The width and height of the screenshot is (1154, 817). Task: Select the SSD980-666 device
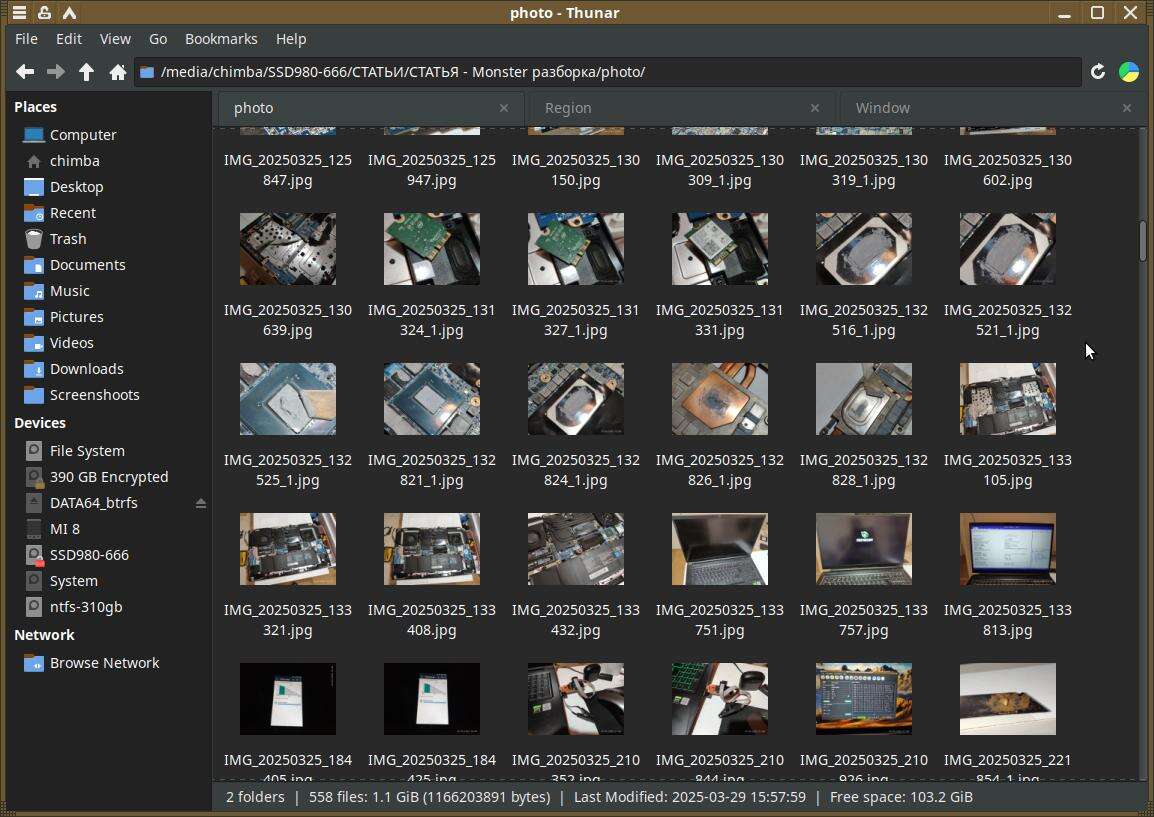tap(89, 555)
